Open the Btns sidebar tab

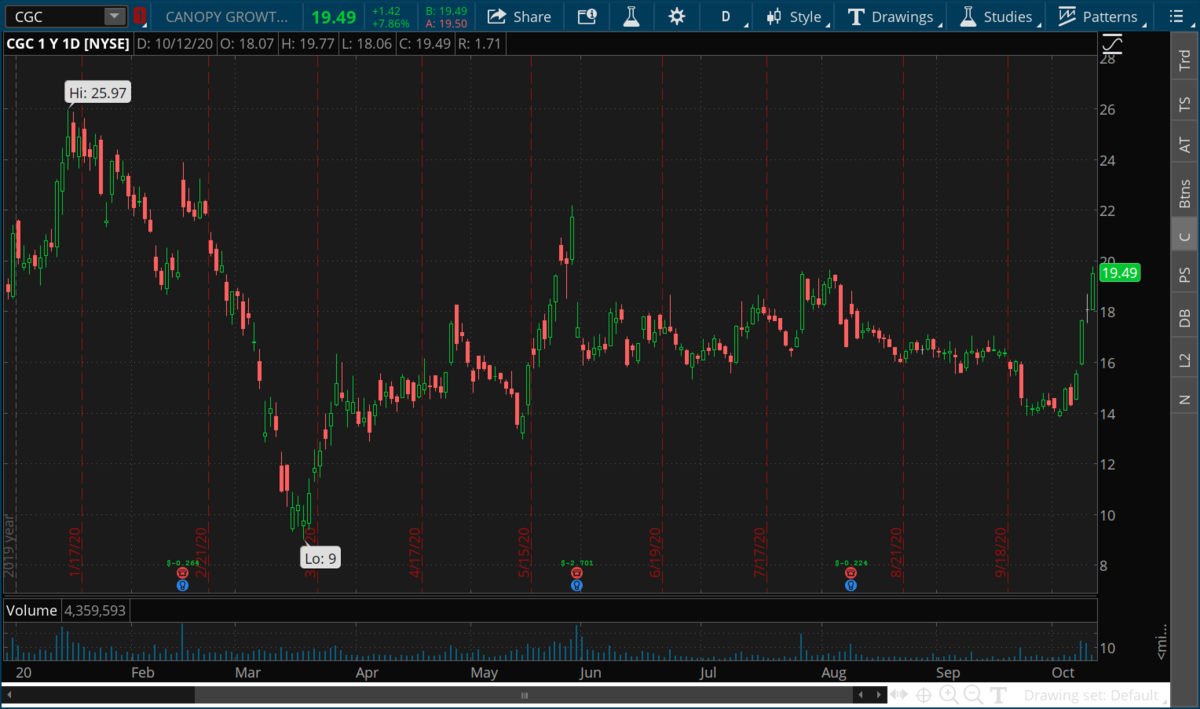pos(1185,193)
